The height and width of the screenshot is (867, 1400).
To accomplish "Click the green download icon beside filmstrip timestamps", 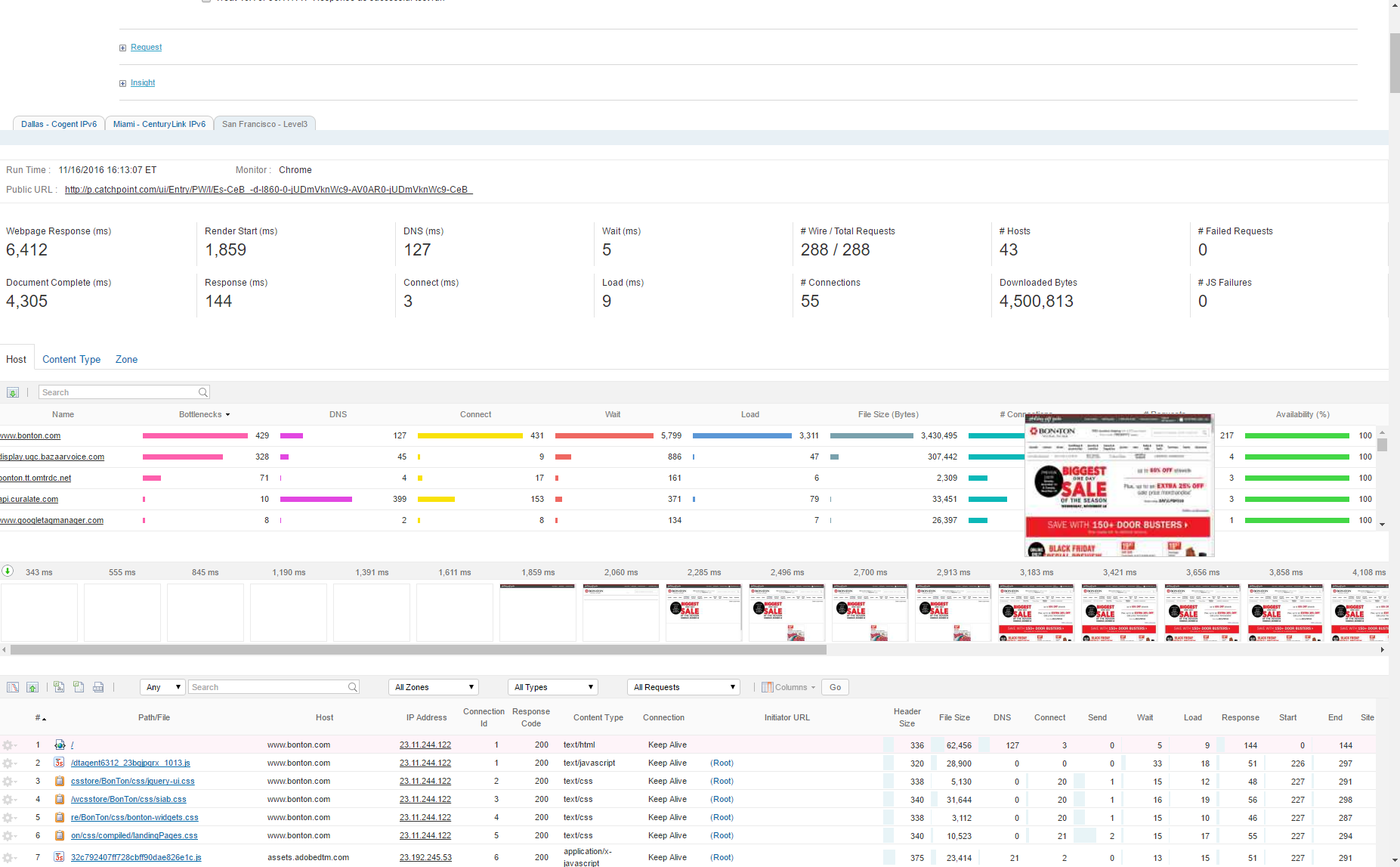I will (x=8, y=571).
